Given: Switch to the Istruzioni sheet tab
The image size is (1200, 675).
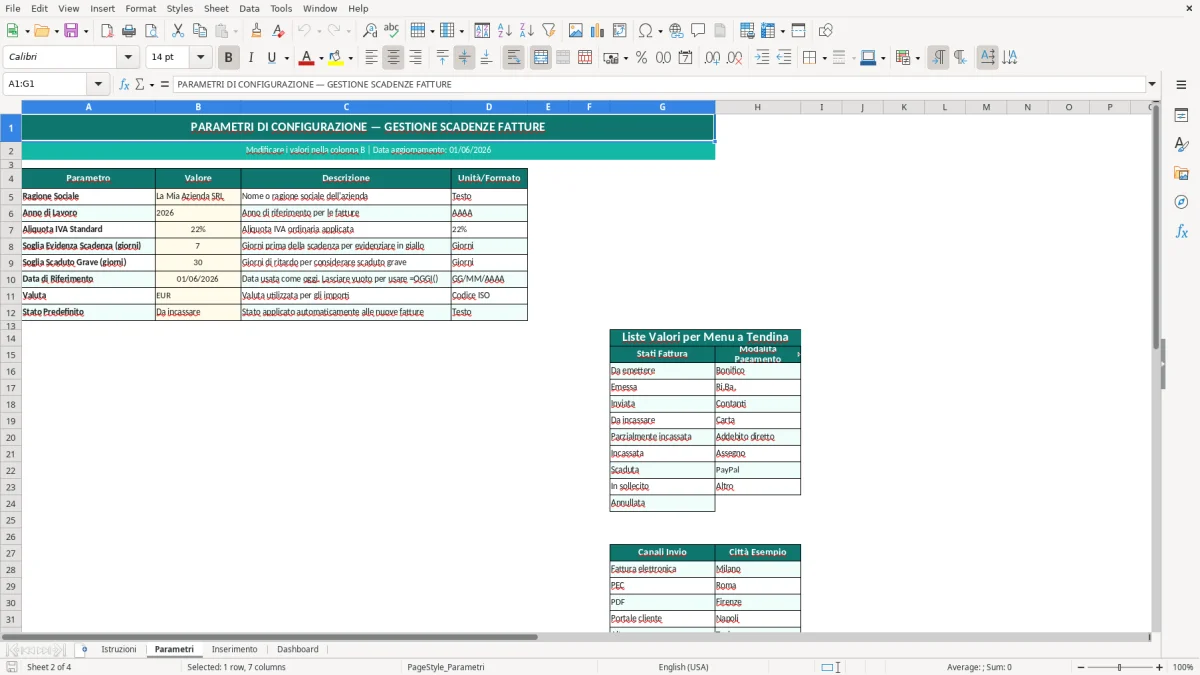Looking at the screenshot, I should click(118, 650).
